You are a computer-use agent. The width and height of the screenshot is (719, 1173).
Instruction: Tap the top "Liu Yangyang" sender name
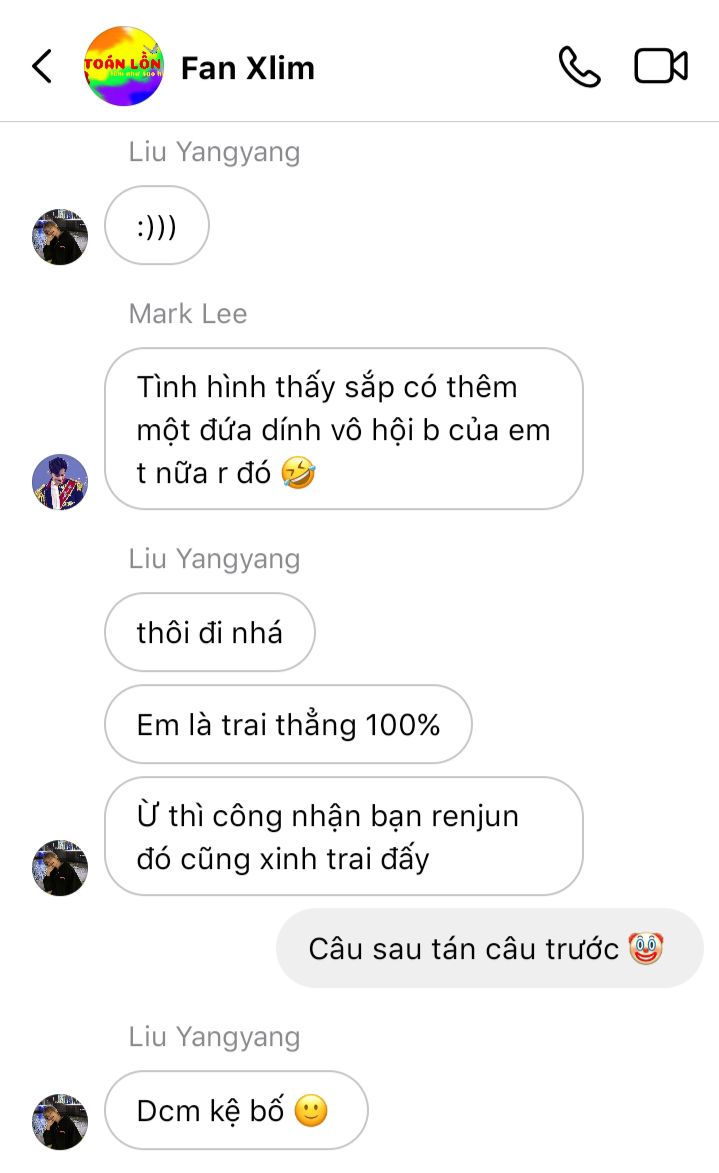214,152
